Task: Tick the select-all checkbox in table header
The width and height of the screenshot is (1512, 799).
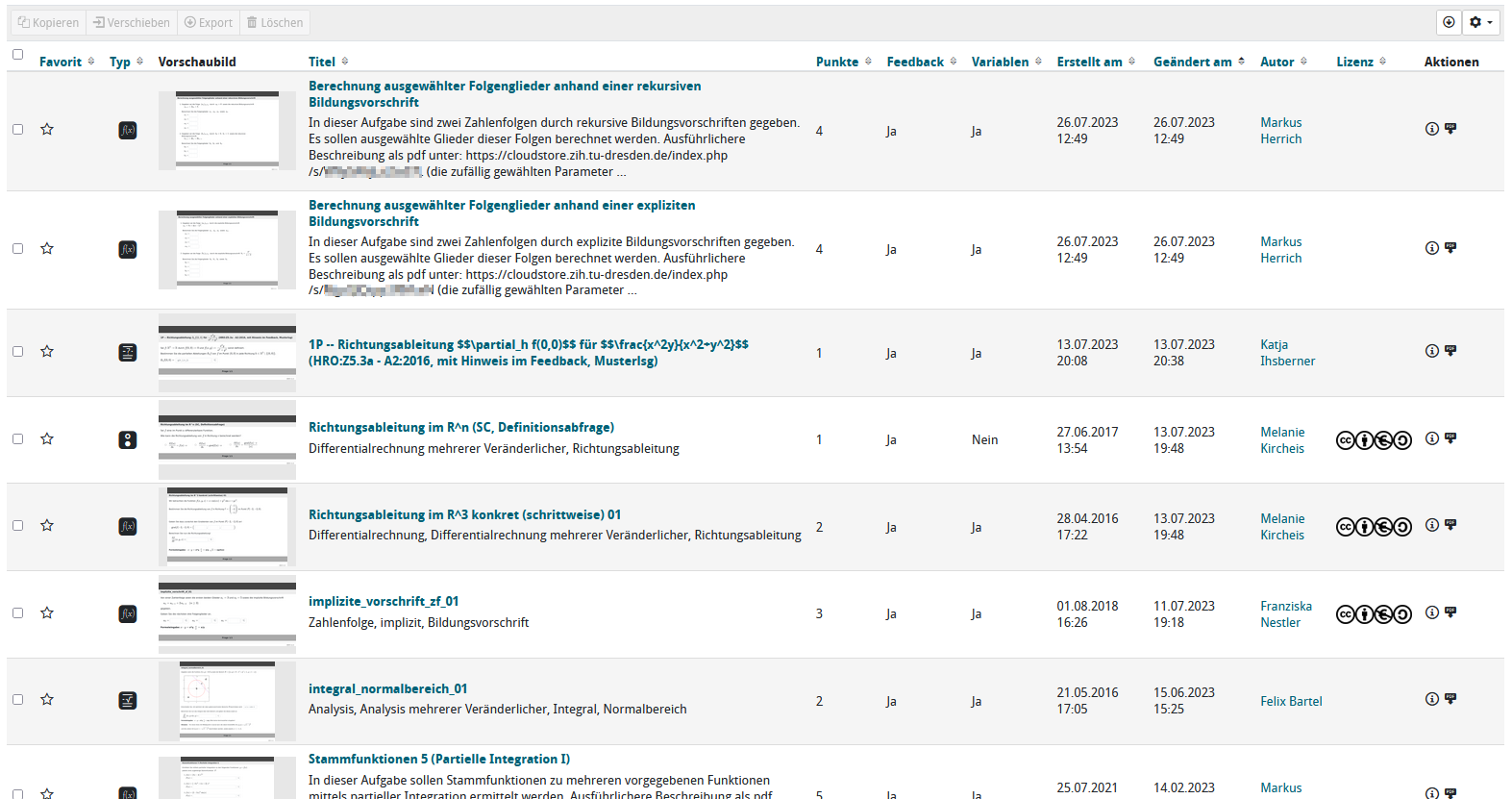Action: (x=17, y=55)
